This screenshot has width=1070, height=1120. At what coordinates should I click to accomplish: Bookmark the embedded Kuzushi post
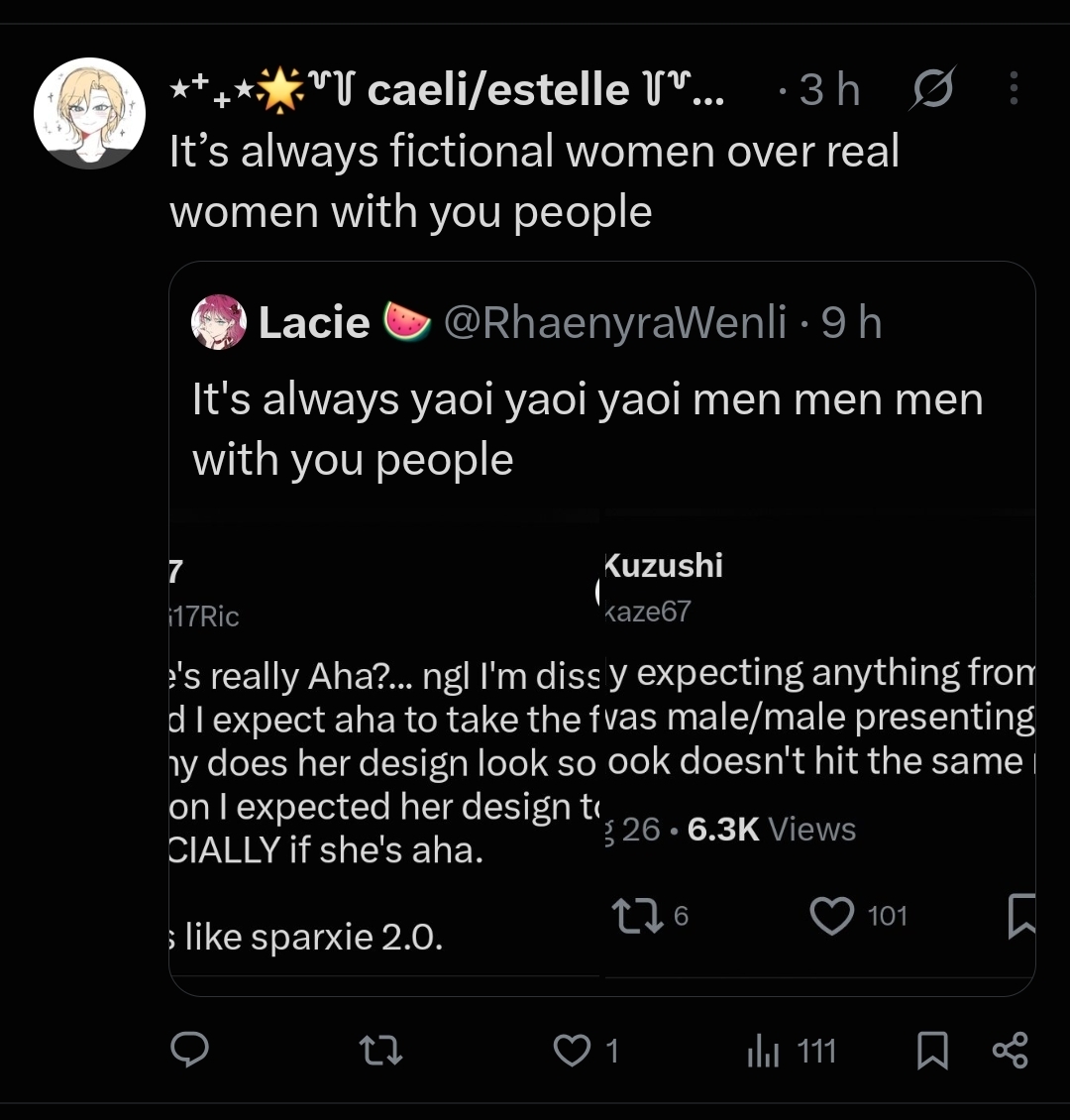click(1020, 916)
